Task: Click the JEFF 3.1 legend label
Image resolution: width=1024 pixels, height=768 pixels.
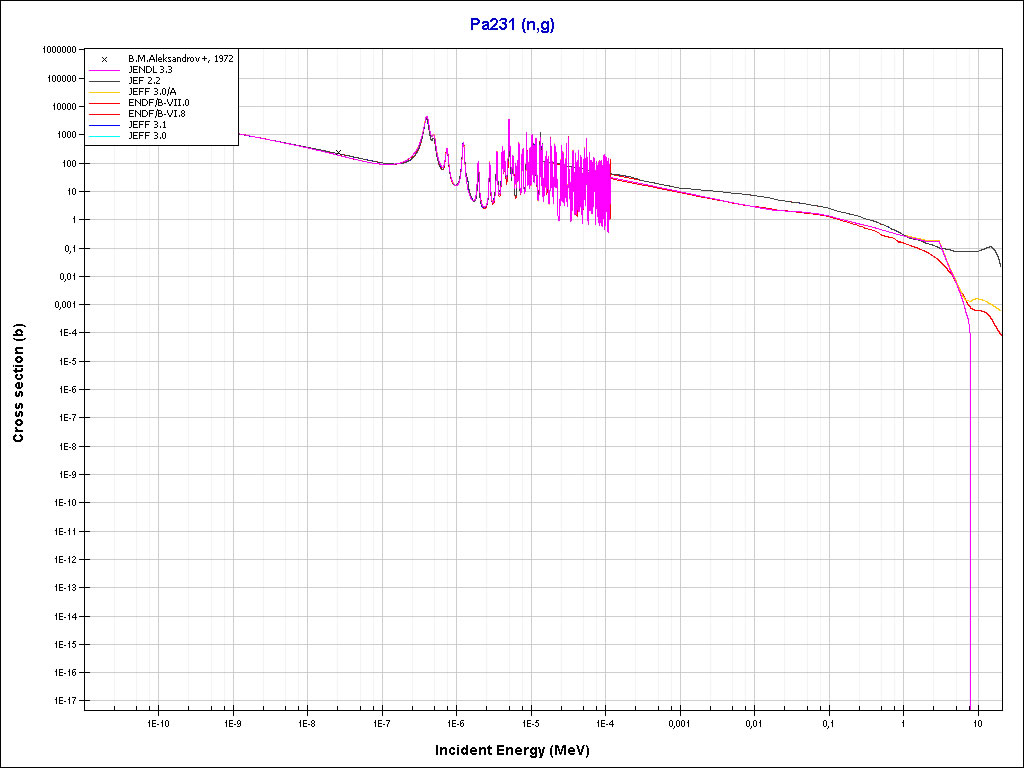Action: point(149,124)
